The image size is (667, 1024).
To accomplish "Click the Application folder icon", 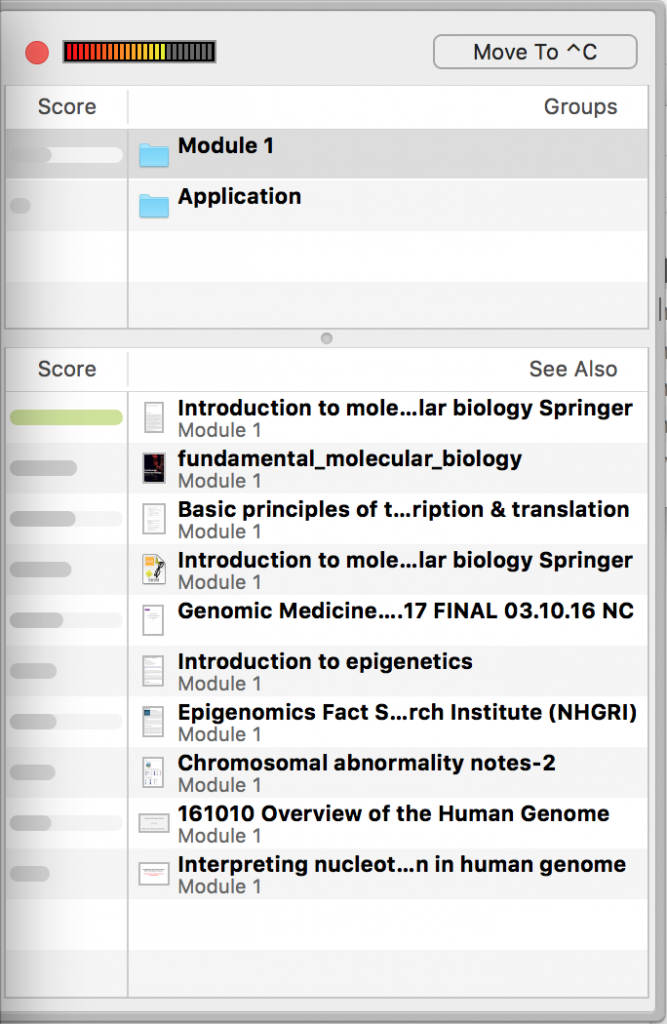I will (x=154, y=206).
